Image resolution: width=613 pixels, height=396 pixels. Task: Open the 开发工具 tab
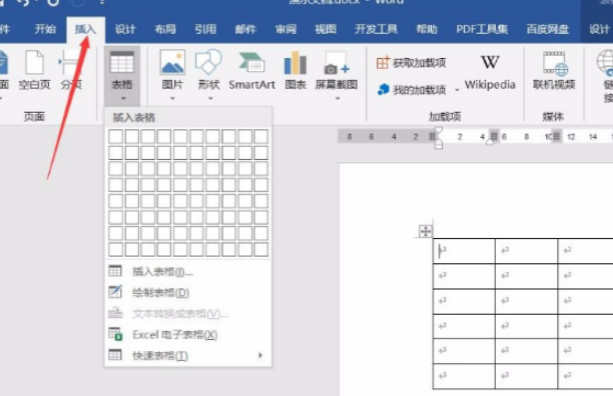point(376,29)
